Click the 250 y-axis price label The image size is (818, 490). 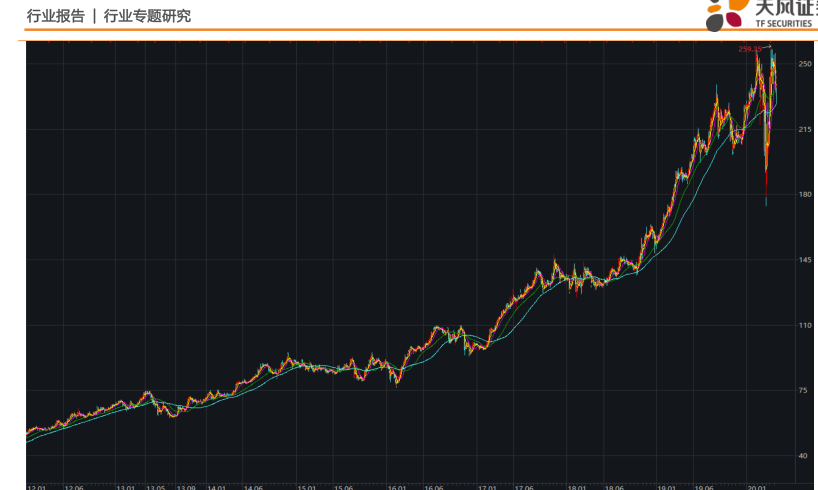coord(805,64)
